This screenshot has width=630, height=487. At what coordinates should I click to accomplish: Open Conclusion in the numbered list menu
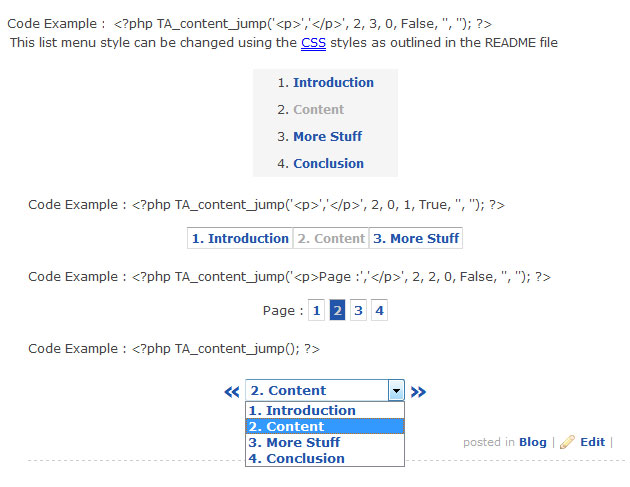point(328,164)
